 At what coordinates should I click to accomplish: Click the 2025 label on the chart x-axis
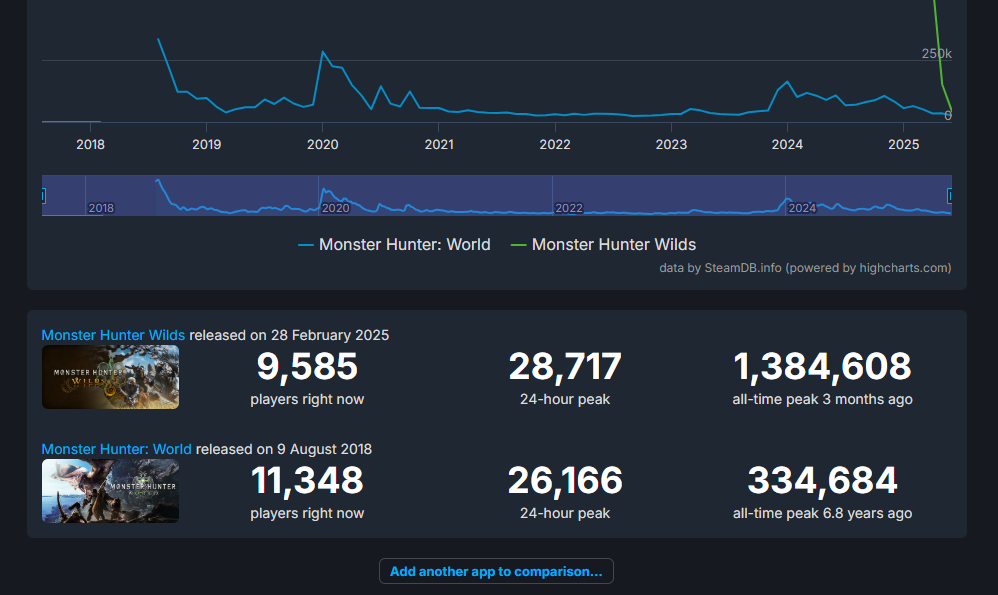(x=904, y=144)
